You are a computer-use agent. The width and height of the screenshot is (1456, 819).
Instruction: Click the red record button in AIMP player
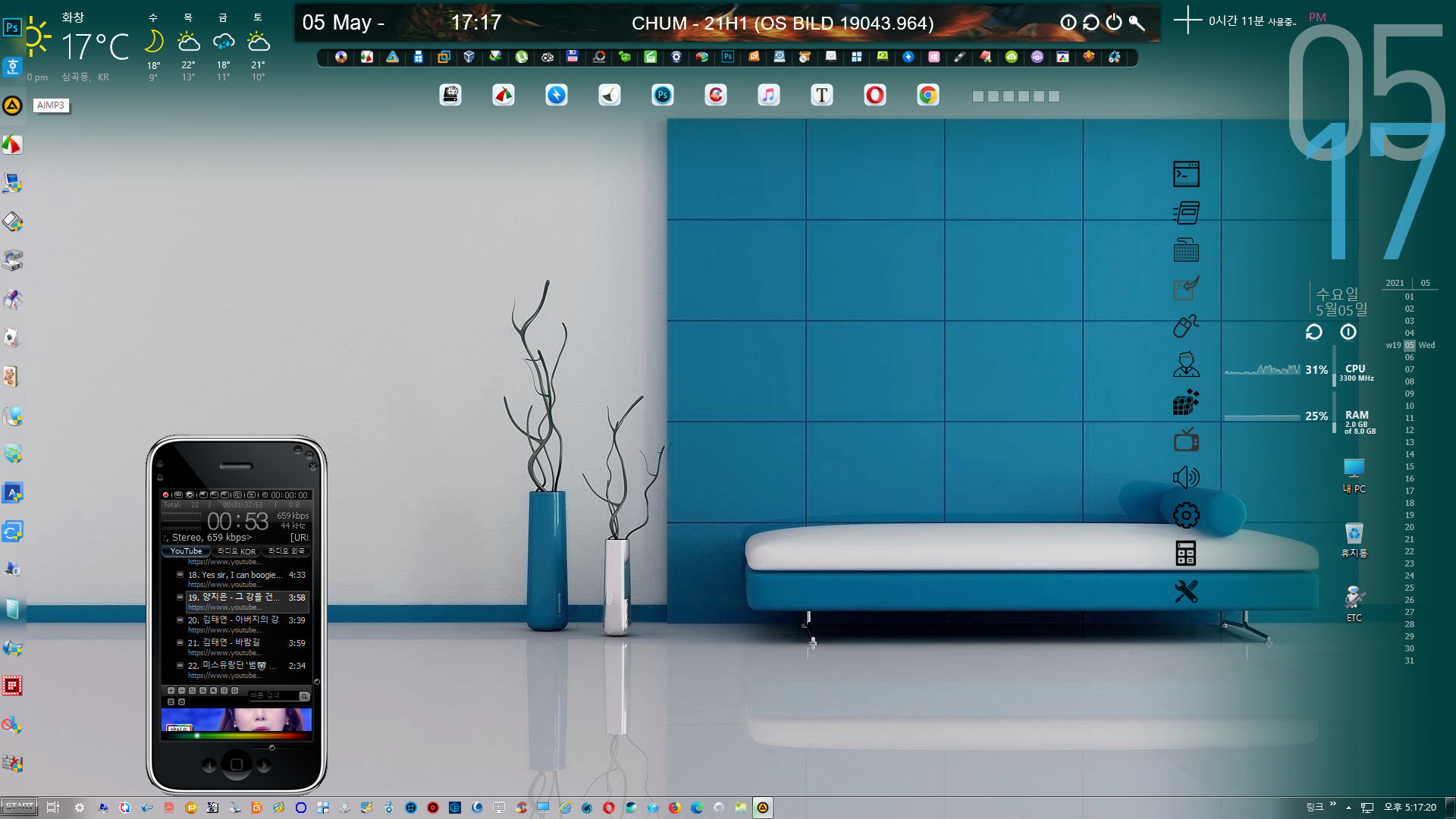pos(165,495)
